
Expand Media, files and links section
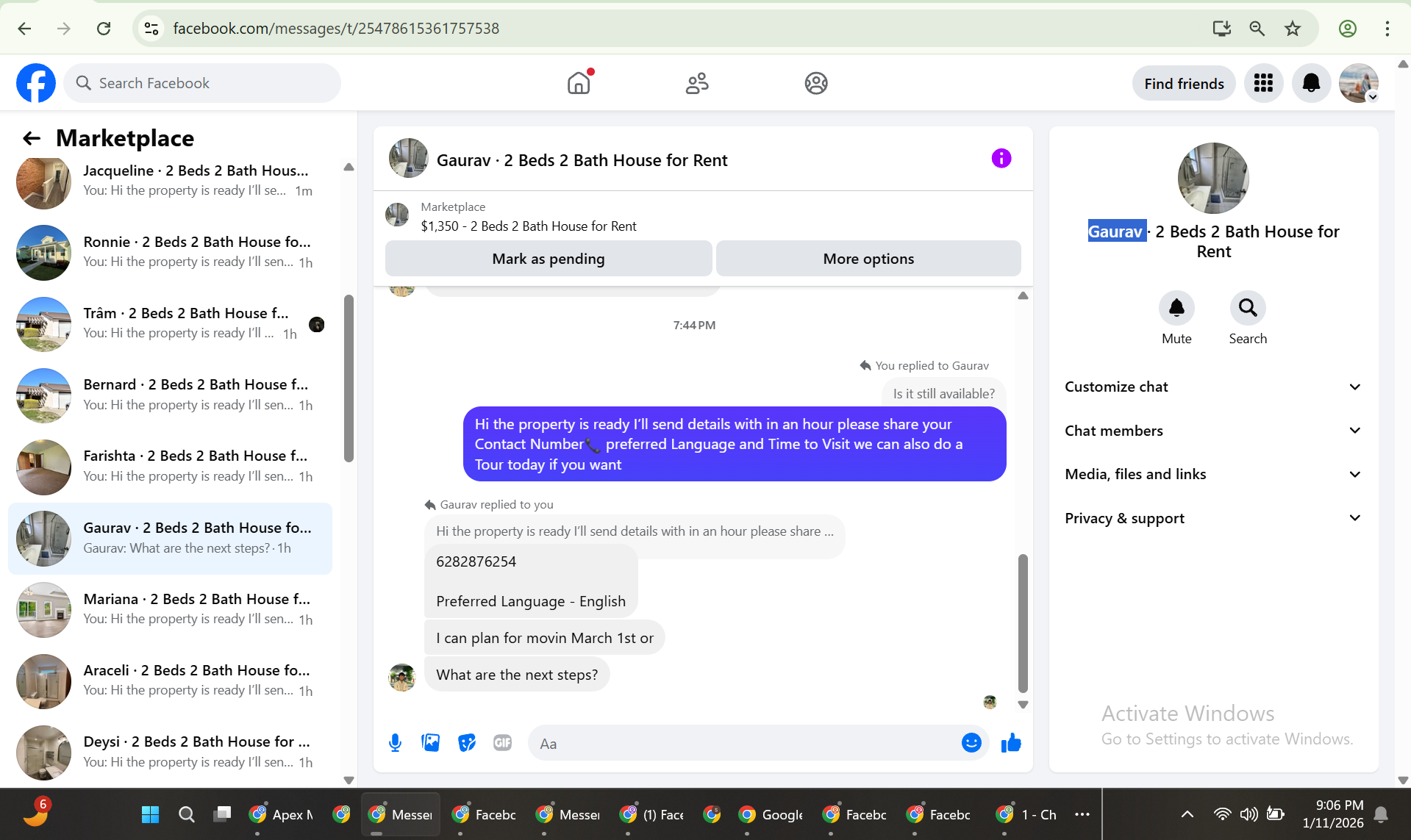(x=1213, y=474)
